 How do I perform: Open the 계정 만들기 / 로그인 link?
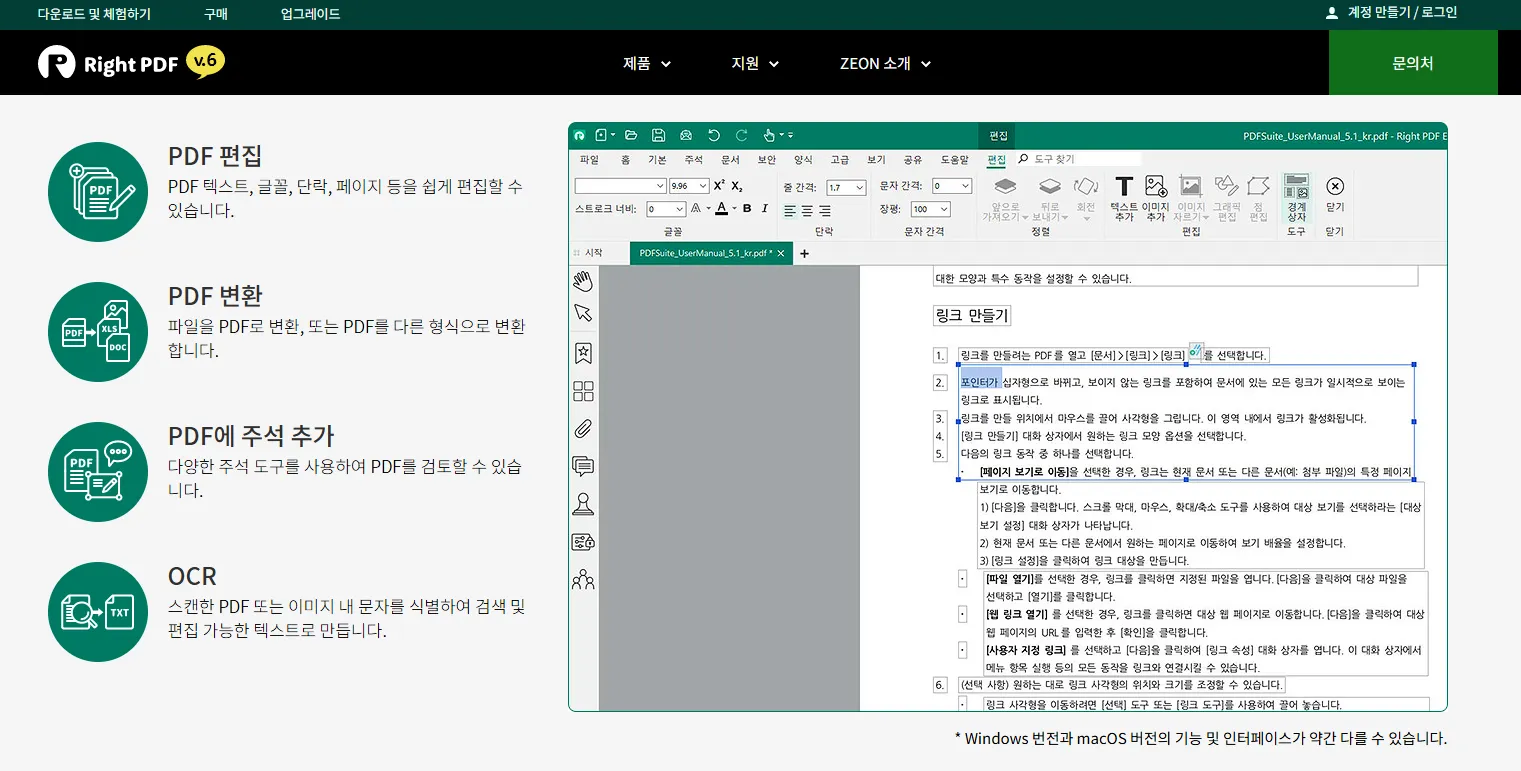(x=1391, y=13)
